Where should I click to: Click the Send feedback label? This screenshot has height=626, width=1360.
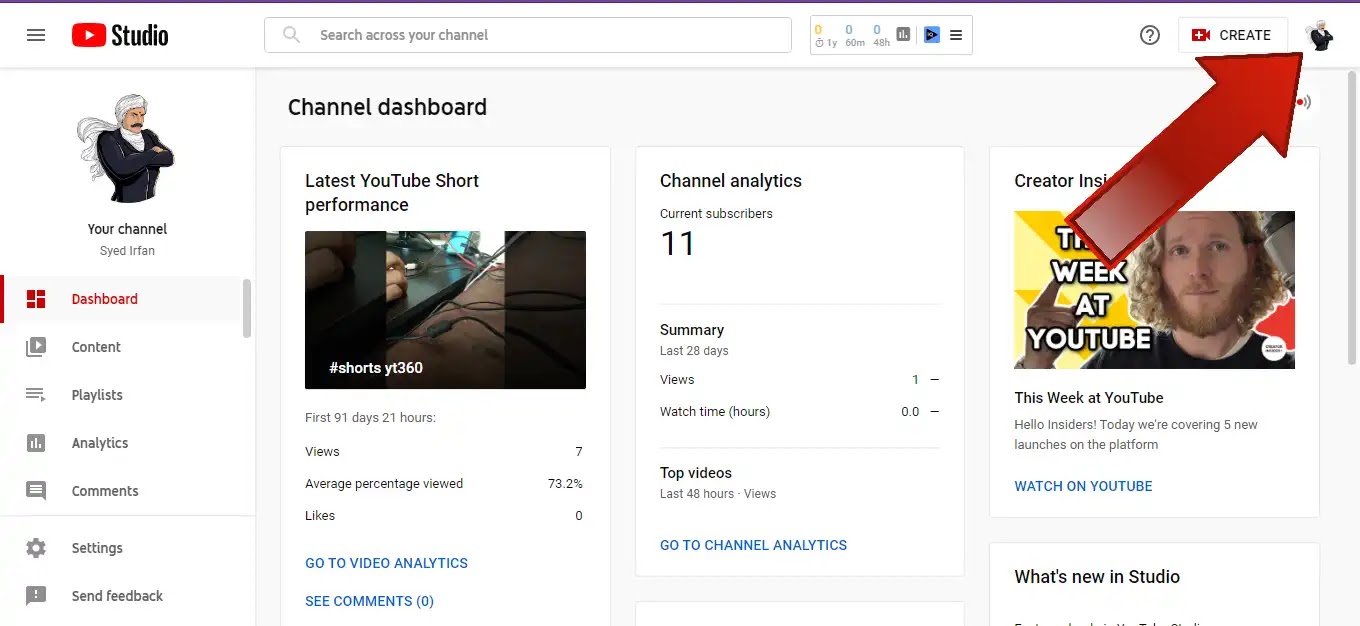coord(117,596)
